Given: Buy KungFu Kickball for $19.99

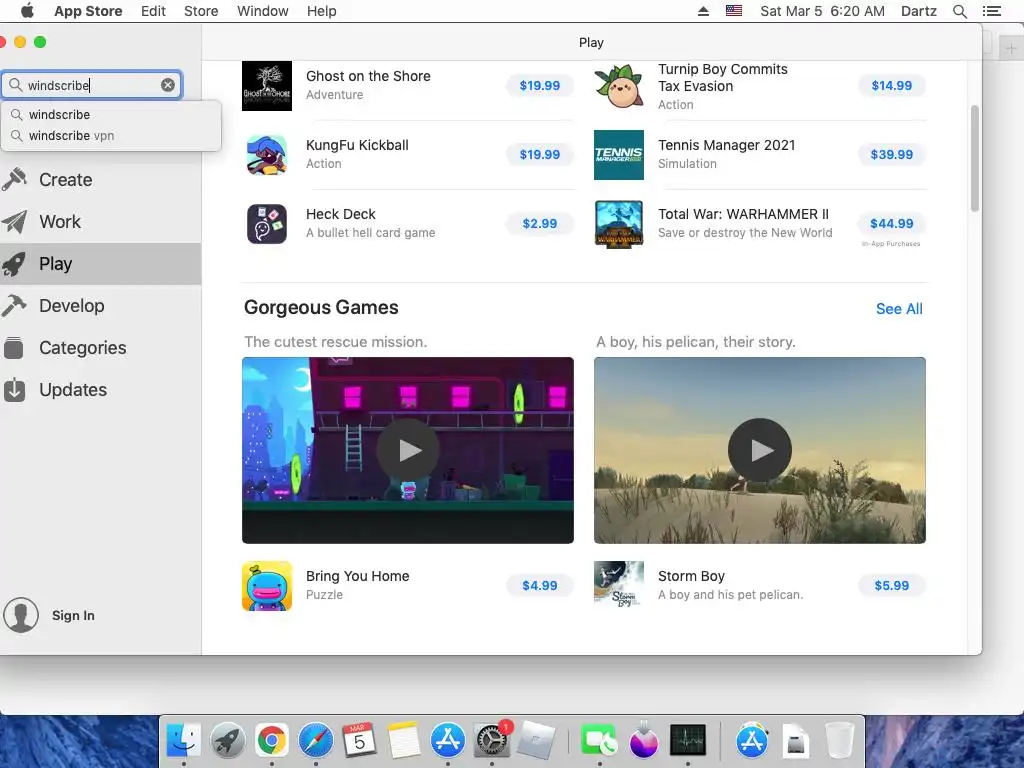Looking at the screenshot, I should tap(539, 155).
